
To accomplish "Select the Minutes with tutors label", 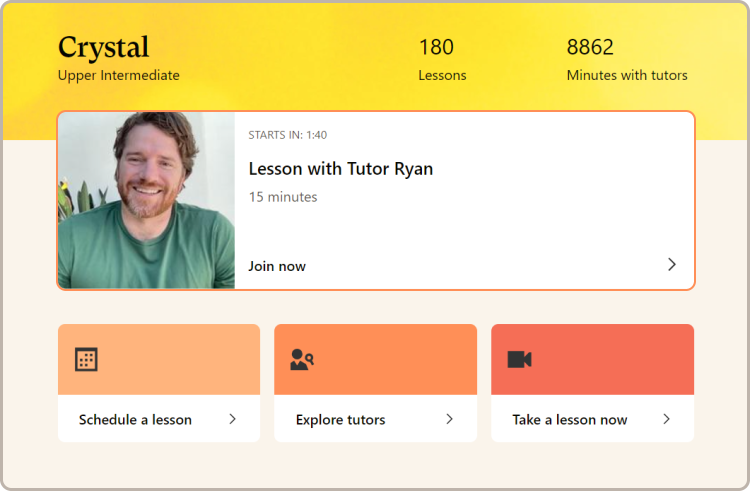I will (x=627, y=75).
